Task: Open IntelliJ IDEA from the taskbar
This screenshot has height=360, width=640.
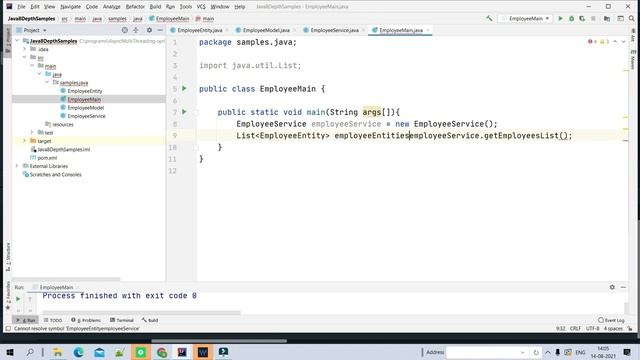Action: pos(182,352)
